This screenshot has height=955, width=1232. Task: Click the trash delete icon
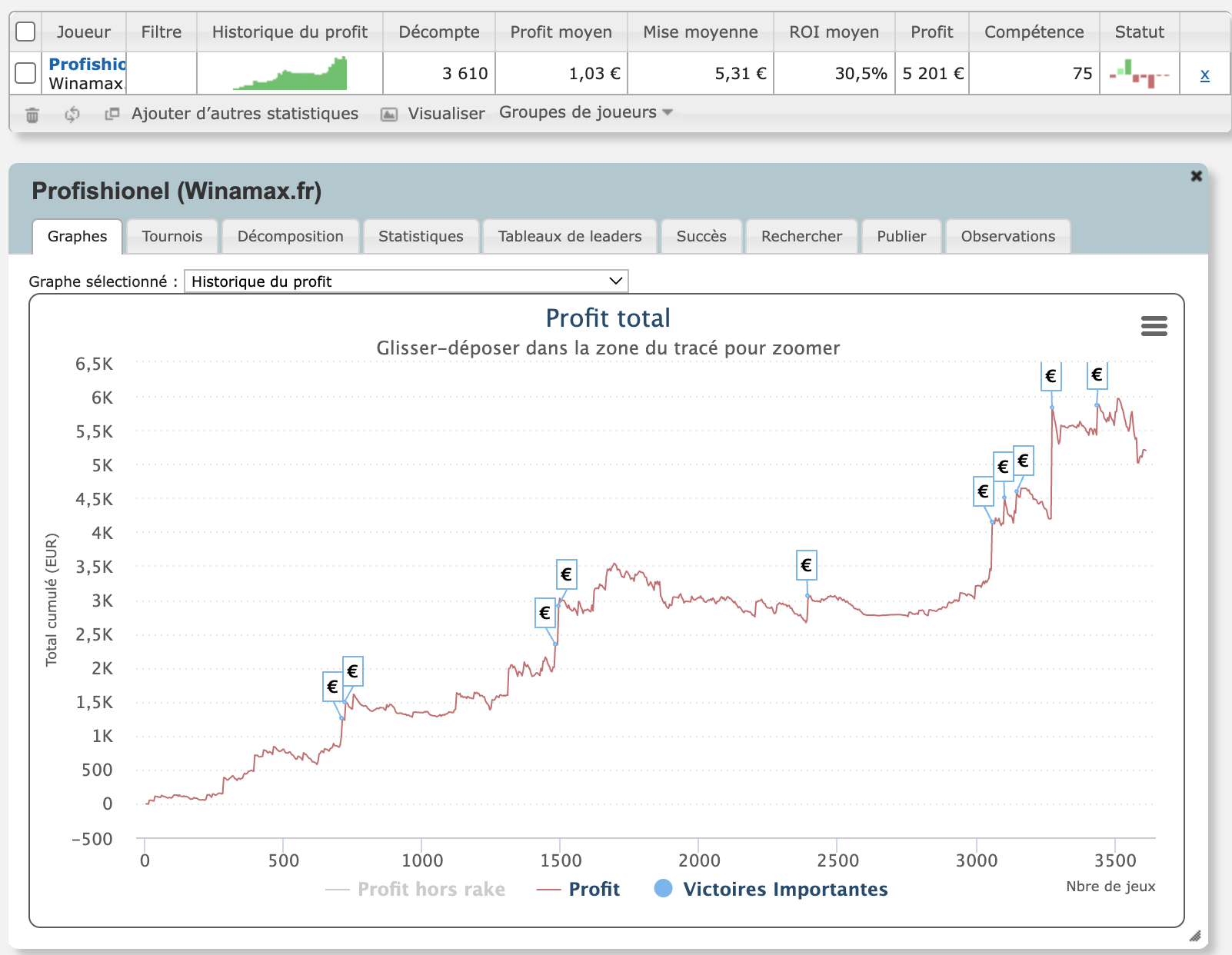[32, 115]
